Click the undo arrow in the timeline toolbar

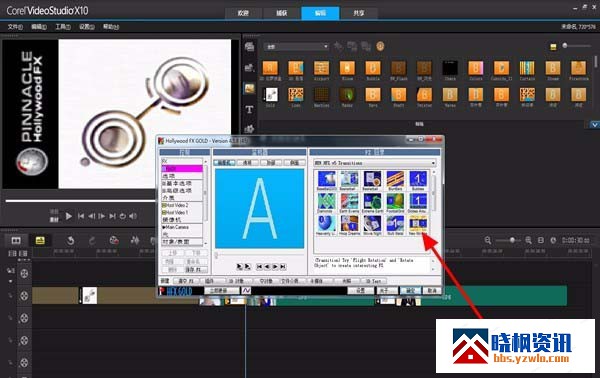(x=70, y=241)
